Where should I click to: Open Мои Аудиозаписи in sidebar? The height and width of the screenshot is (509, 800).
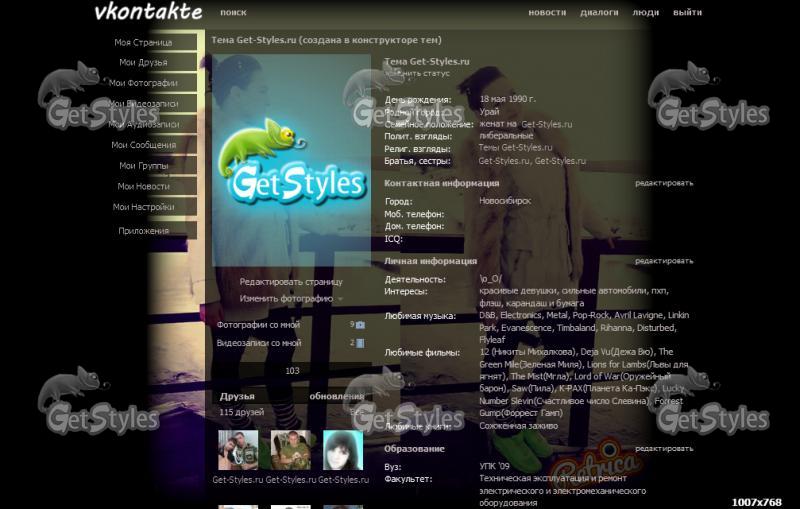(143, 124)
